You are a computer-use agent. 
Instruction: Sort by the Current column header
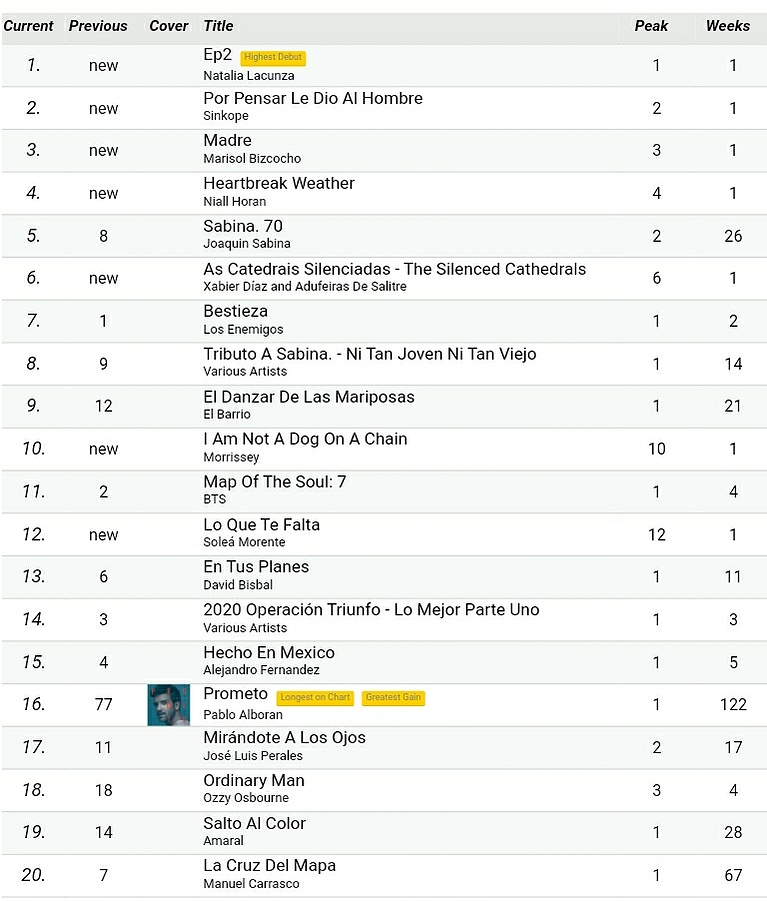pyautogui.click(x=28, y=26)
